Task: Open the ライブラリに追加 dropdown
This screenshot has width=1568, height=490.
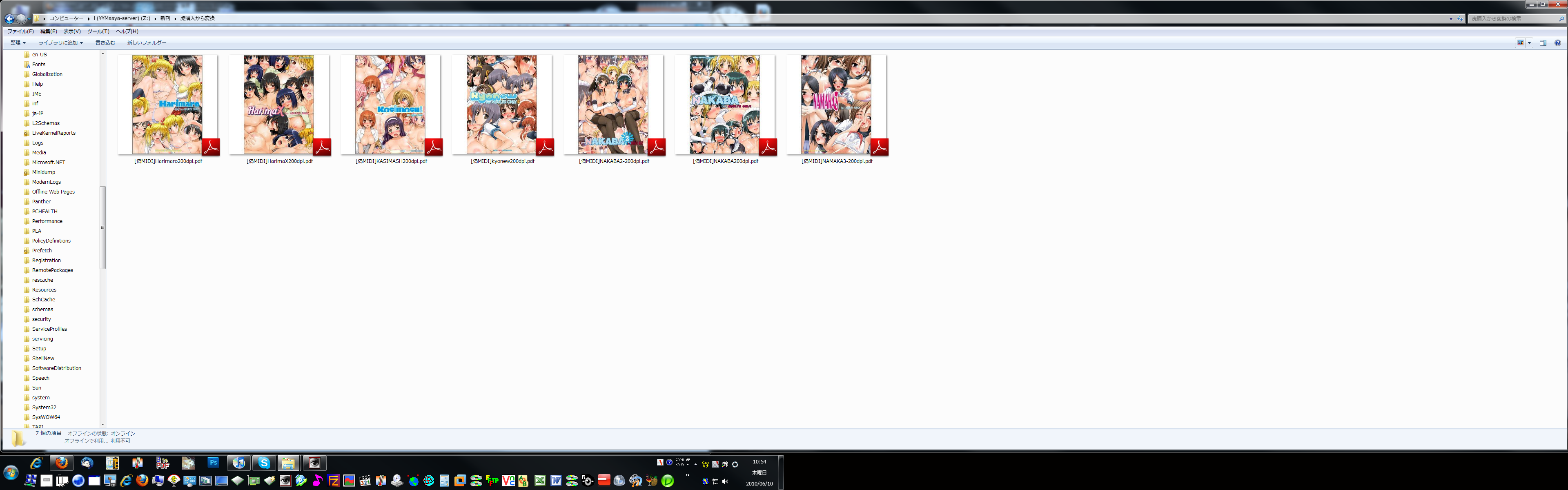Action: click(x=60, y=42)
